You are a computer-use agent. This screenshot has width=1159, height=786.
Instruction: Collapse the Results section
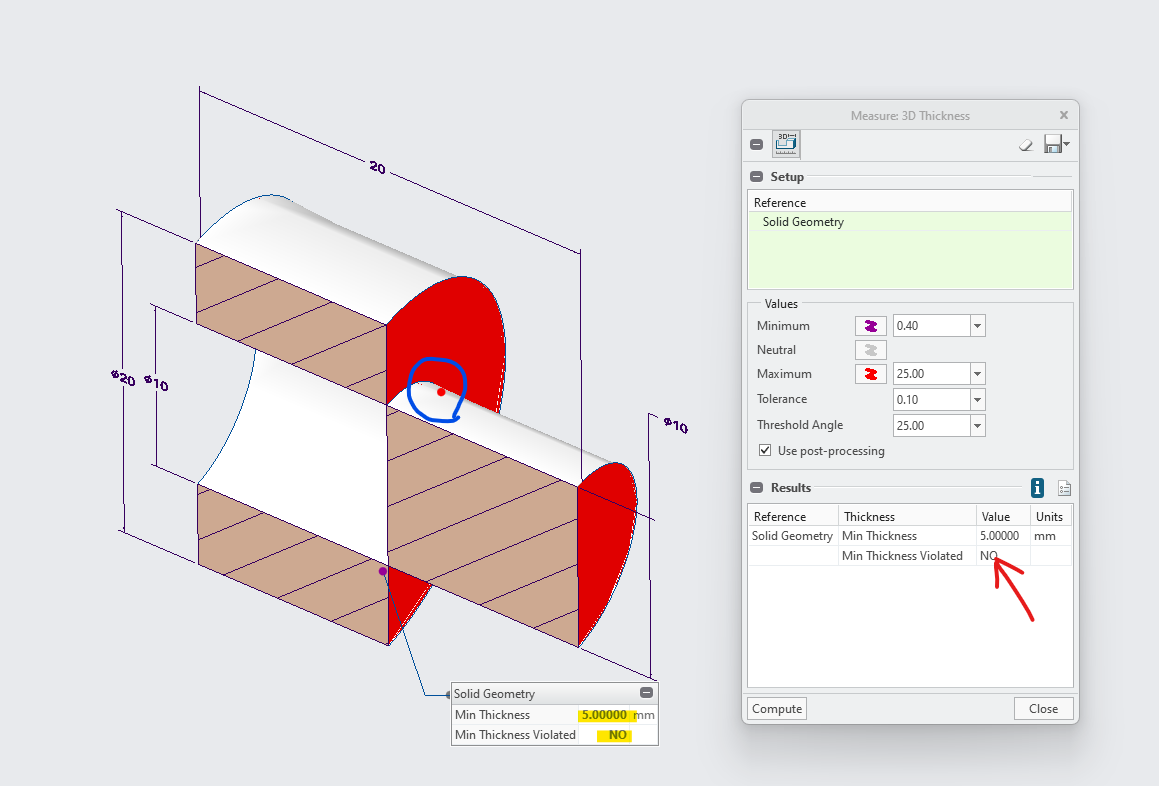[x=757, y=488]
